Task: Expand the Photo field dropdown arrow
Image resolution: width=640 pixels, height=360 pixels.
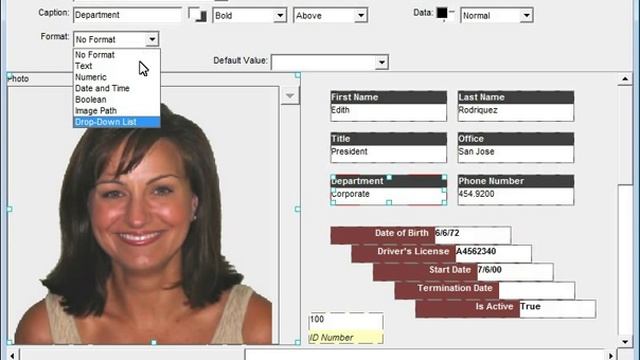Action: point(290,96)
